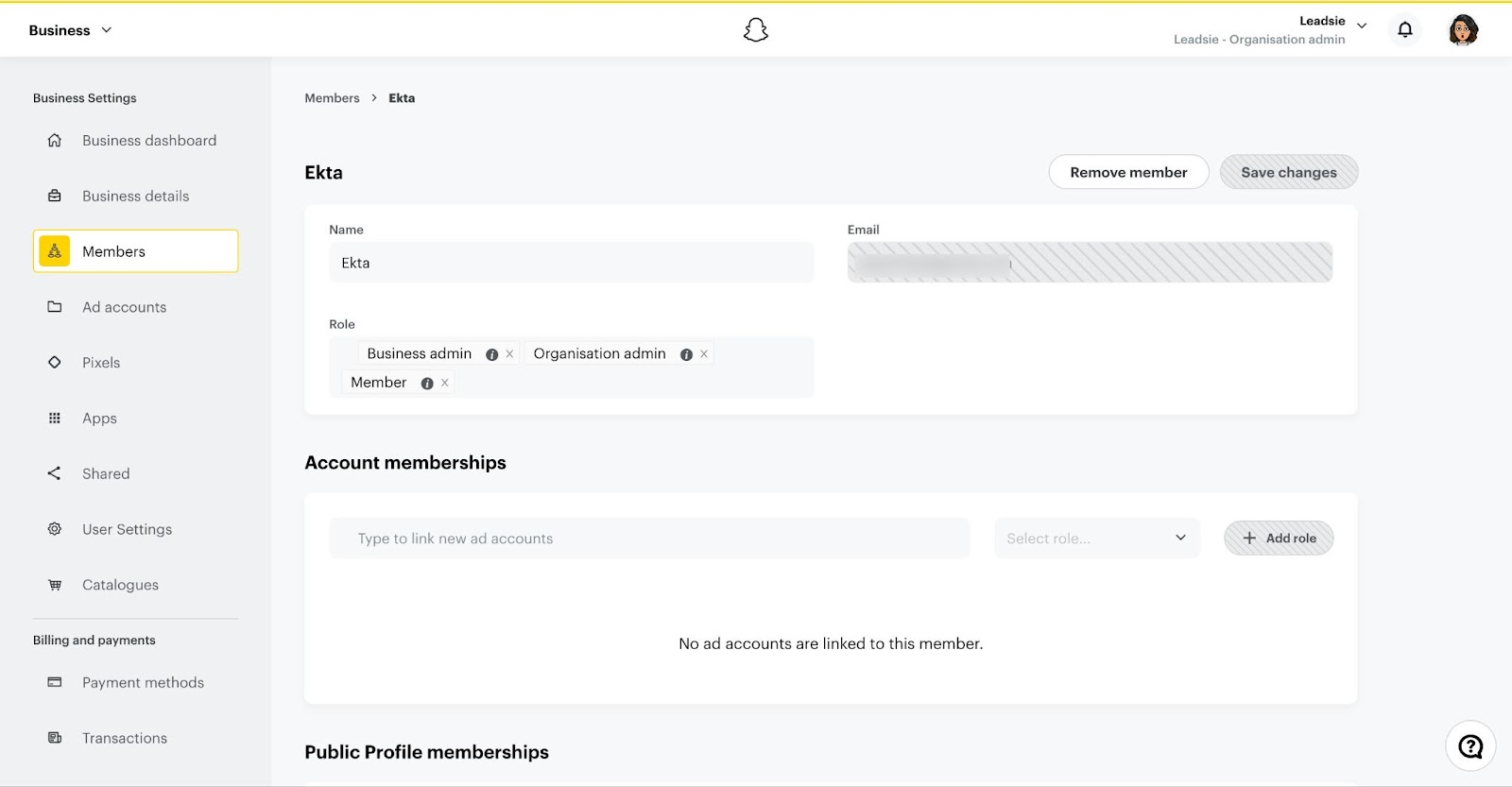1512x787 pixels.
Task: Open the Members section
Action: pyautogui.click(x=135, y=251)
